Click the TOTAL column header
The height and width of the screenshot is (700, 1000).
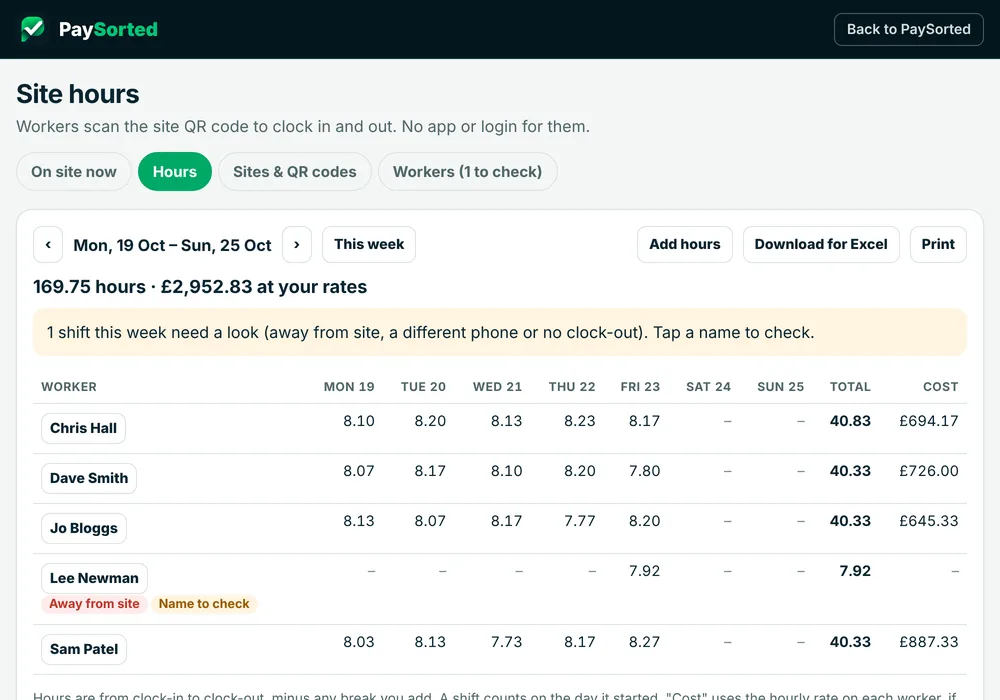pos(849,387)
